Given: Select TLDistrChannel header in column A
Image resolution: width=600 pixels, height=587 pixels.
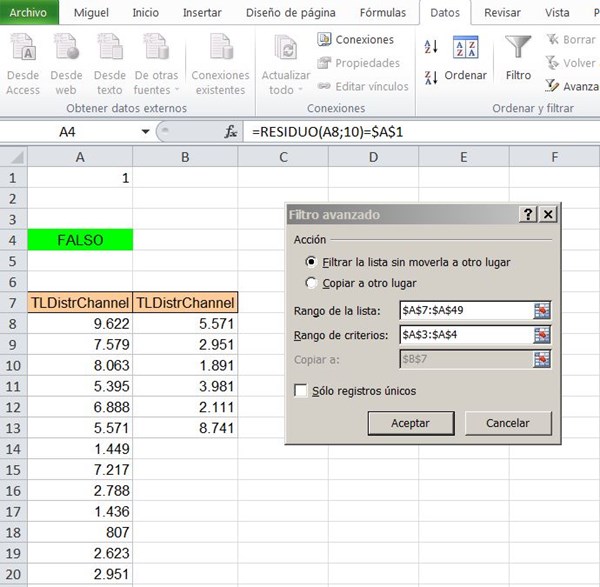Looking at the screenshot, I should pos(80,303).
